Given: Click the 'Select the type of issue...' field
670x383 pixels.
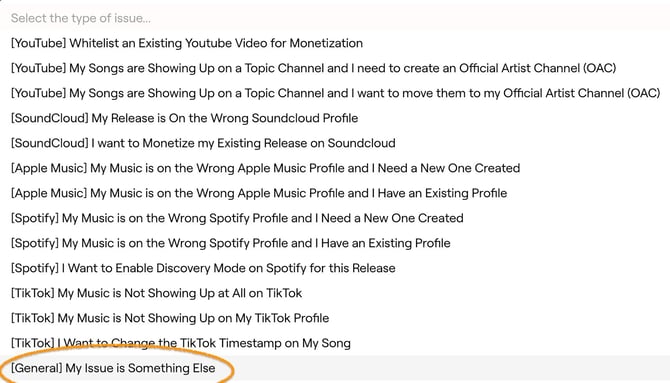Looking at the screenshot, I should [x=335, y=18].
